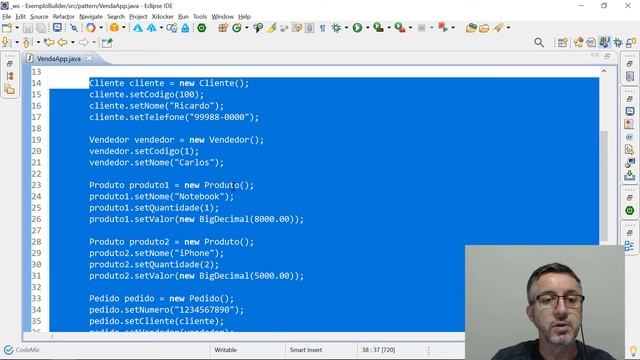Screen dimensions: 640x360
Task: Click the CodeMix hexagon toolbar icon
Action: [x=91, y=28]
